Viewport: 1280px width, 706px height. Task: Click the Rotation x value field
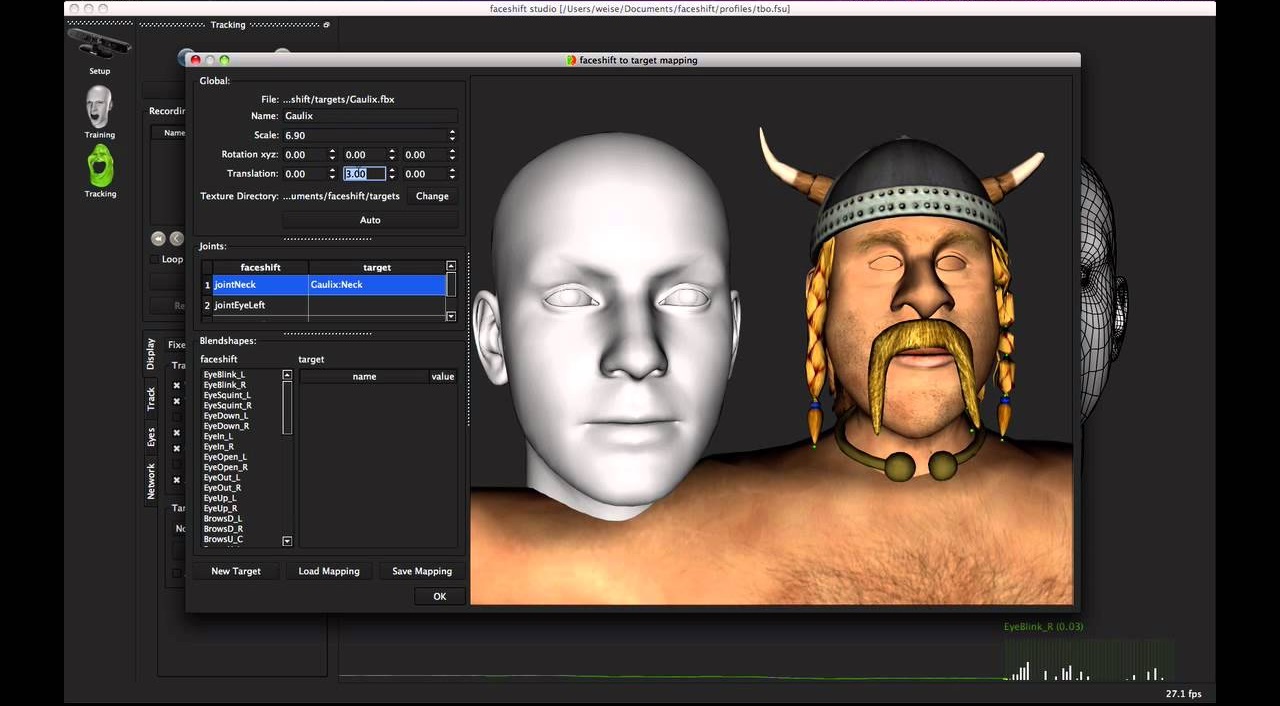[304, 155]
